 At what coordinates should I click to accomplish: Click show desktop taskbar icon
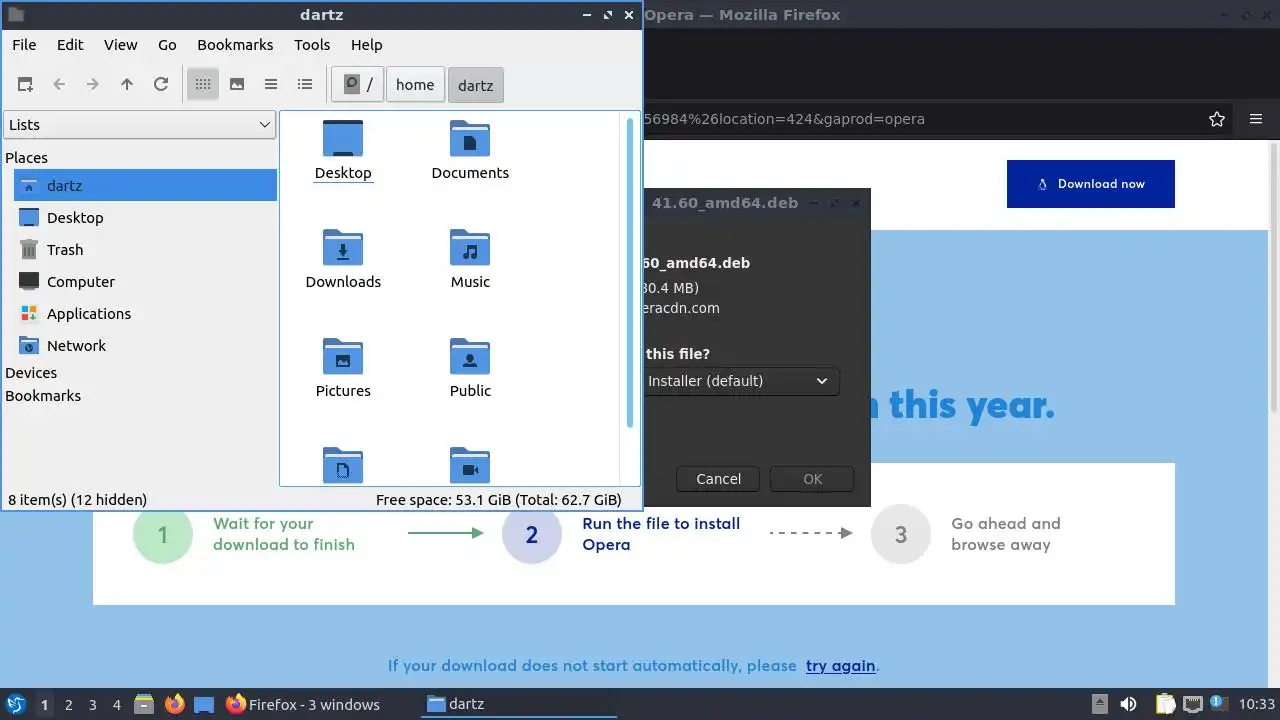204,704
